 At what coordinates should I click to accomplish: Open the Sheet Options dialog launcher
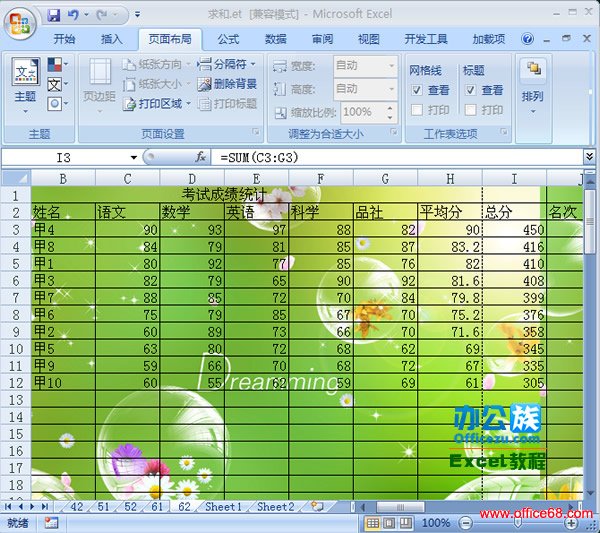click(504, 132)
